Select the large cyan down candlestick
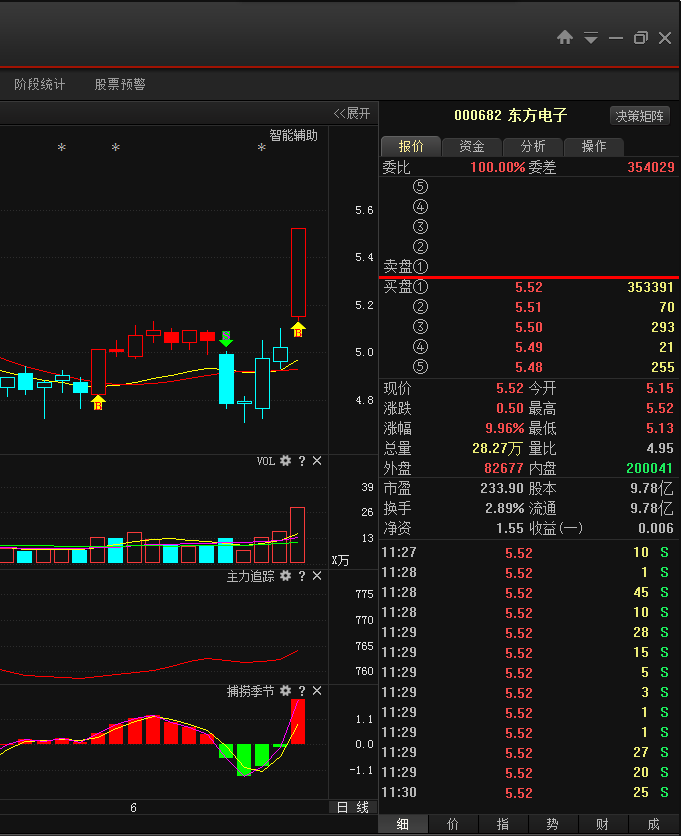The width and height of the screenshot is (681, 836). (x=226, y=379)
